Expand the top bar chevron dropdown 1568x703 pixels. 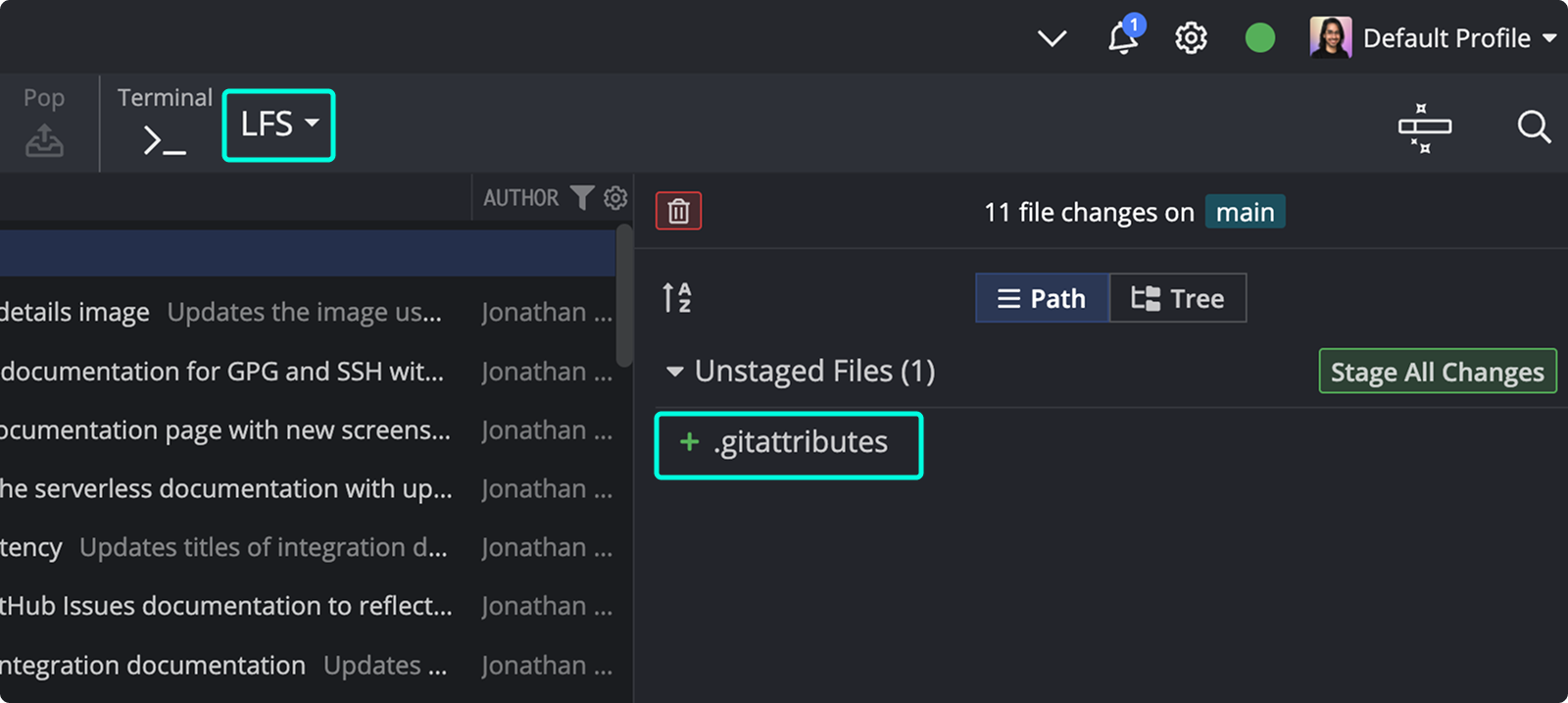point(1052,38)
